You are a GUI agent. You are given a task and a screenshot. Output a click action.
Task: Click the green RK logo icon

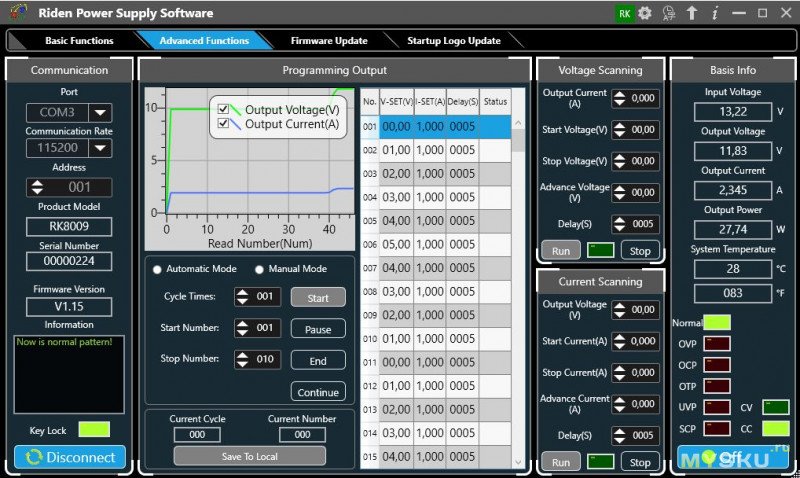(x=624, y=14)
